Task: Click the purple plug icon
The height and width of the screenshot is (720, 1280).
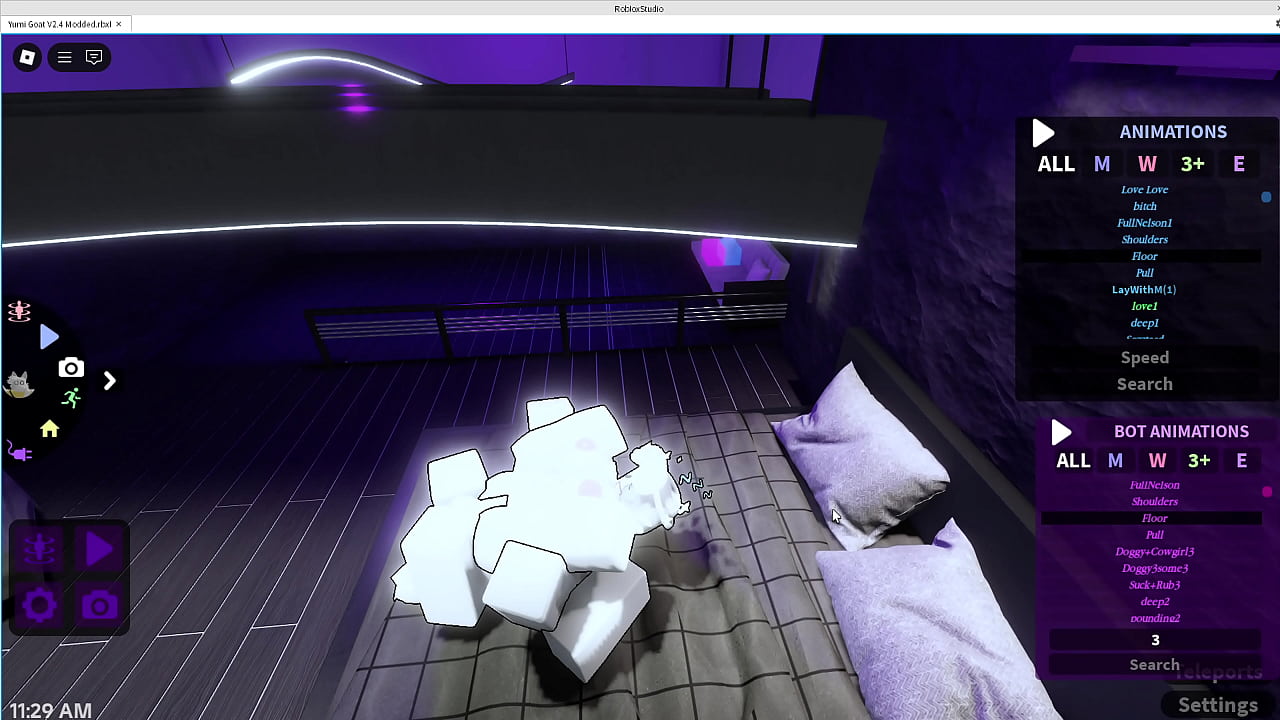Action: 20,453
